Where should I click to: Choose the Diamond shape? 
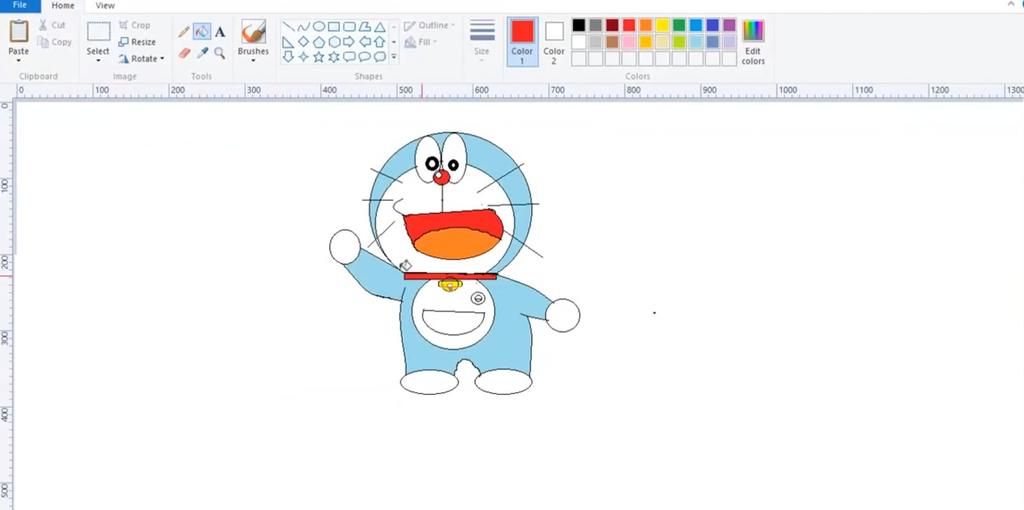coord(303,42)
